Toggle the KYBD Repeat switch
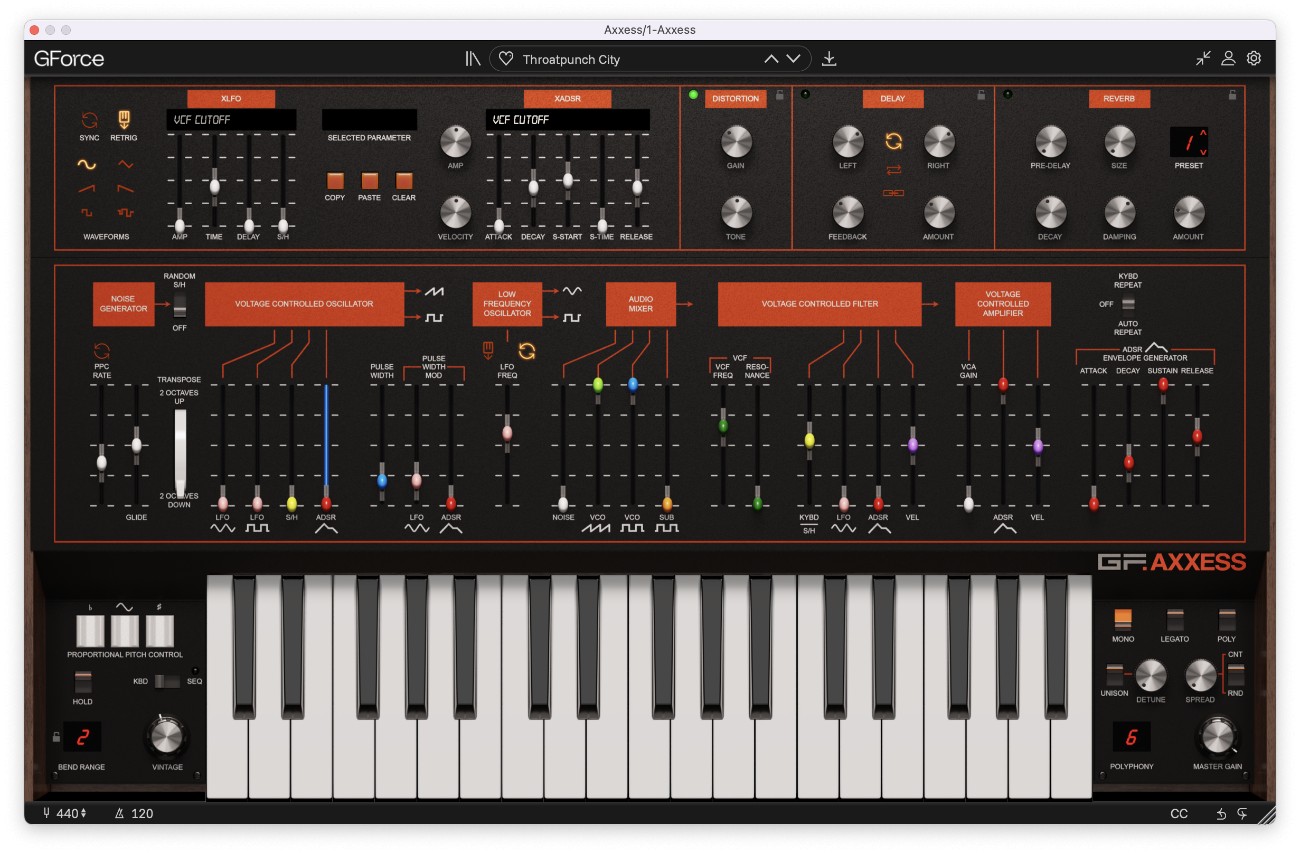Viewport: 1300px width, 853px height. click(x=1128, y=304)
